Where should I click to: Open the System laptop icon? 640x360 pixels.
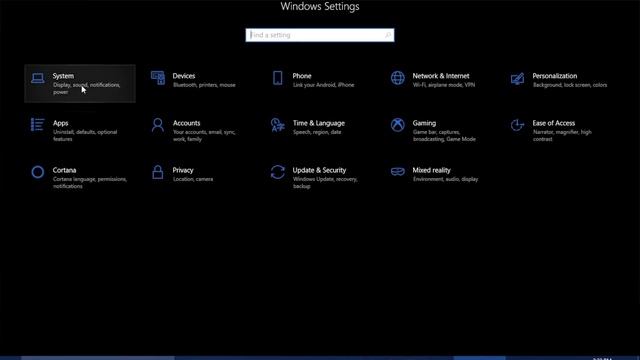[38, 78]
